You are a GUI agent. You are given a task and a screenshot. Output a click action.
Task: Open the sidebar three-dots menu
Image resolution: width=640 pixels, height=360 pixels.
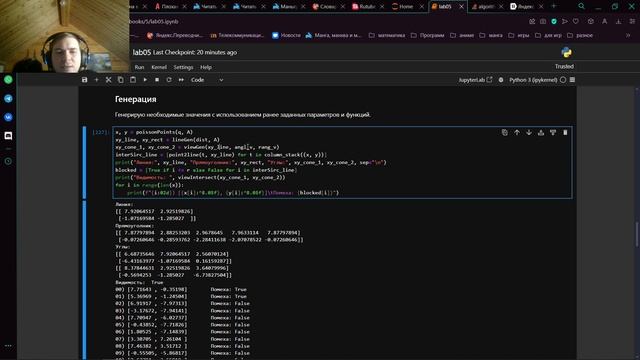[x=8, y=346]
